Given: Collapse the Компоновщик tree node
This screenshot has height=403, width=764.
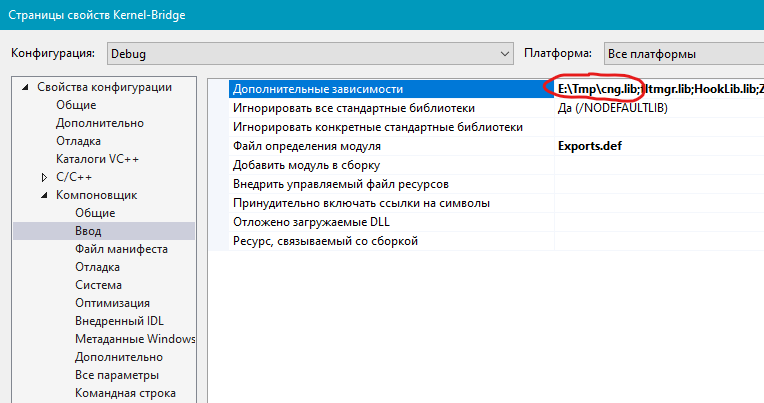Looking at the screenshot, I should [44, 195].
